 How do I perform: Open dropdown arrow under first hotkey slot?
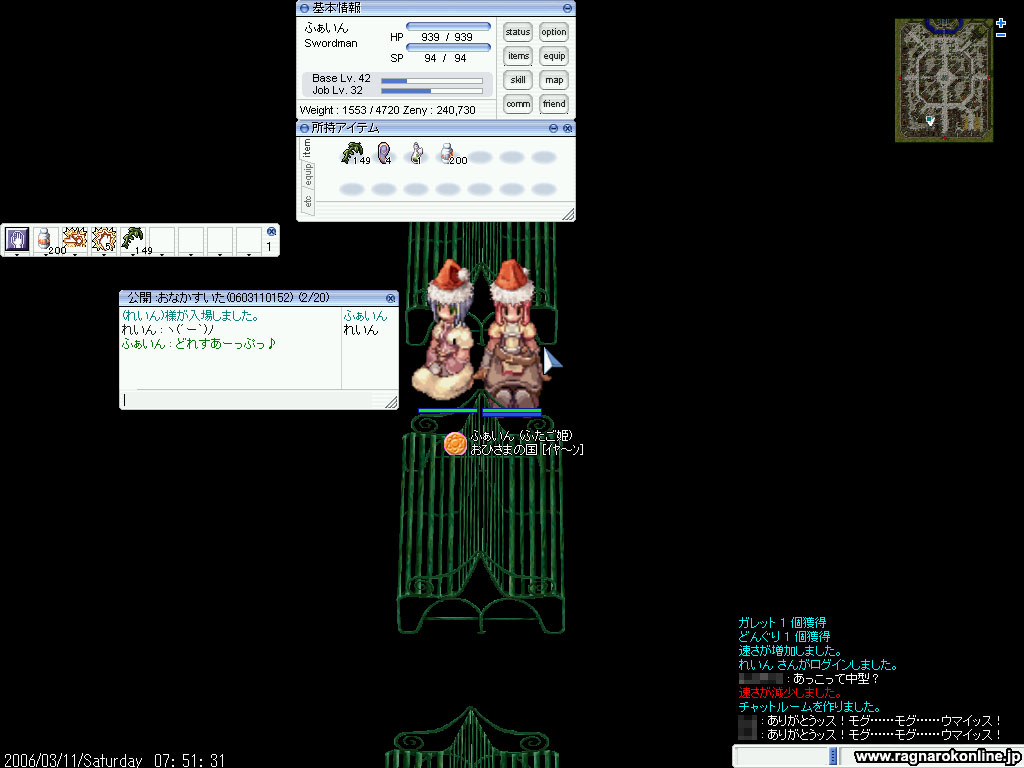(16, 255)
